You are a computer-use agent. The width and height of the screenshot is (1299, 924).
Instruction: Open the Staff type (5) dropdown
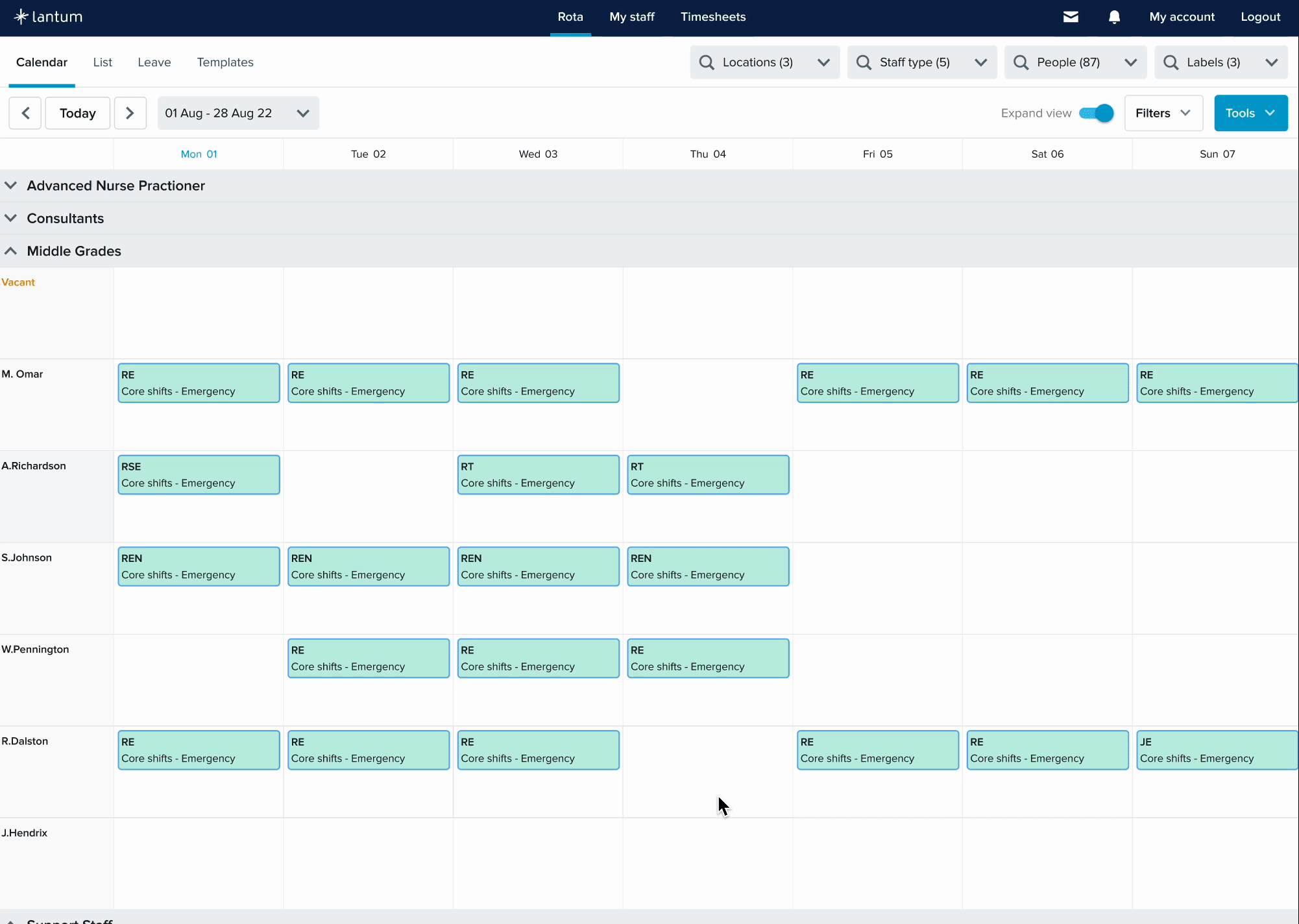[921, 62]
